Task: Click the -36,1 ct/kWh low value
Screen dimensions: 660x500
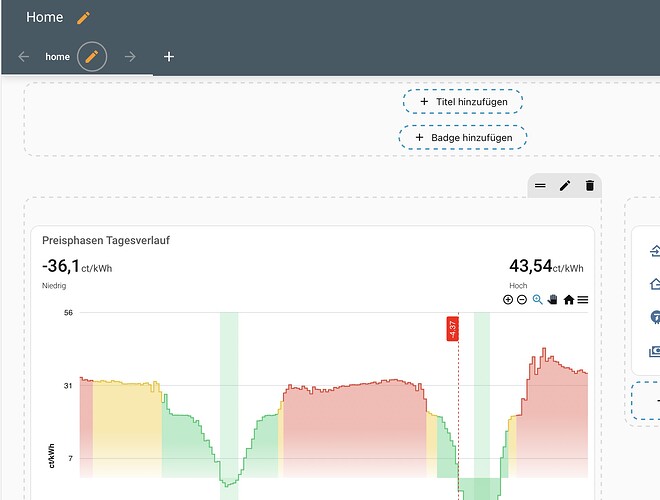Action: 77,266
